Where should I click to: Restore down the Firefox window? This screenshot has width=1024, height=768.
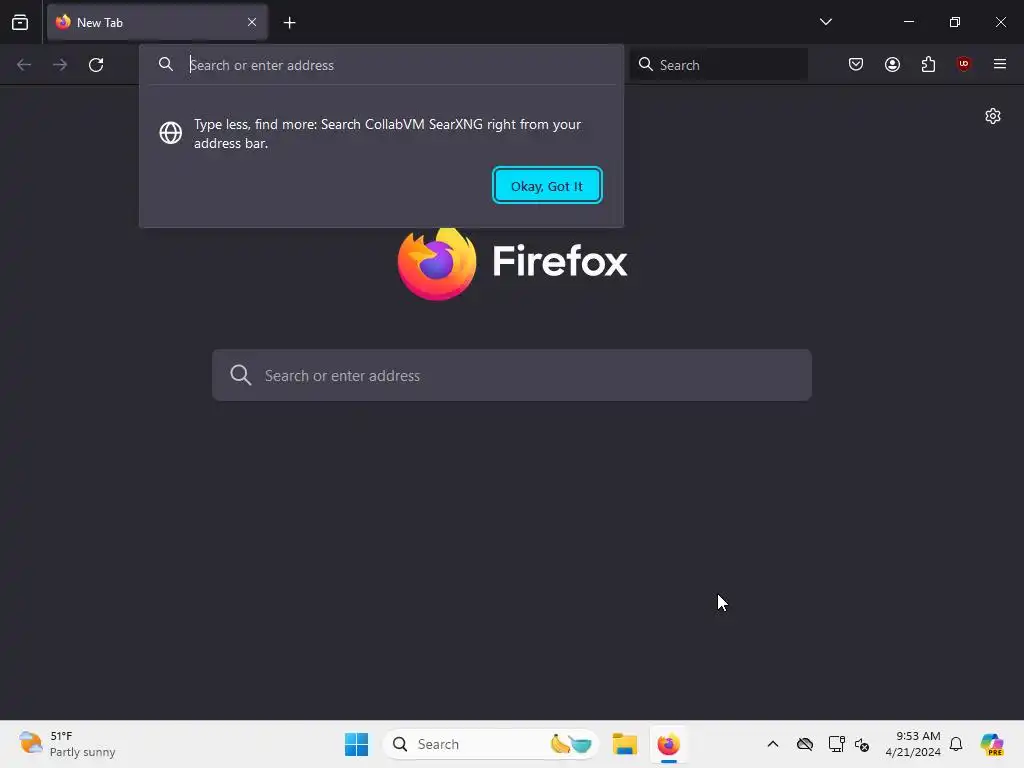(x=955, y=22)
